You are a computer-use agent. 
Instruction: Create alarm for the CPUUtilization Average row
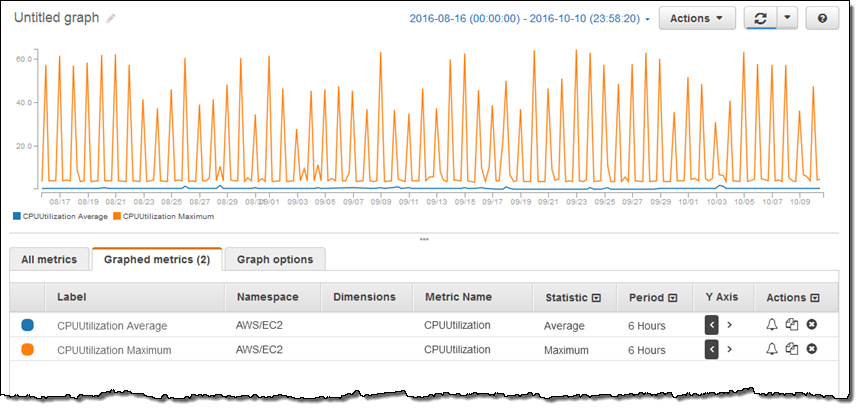click(771, 325)
